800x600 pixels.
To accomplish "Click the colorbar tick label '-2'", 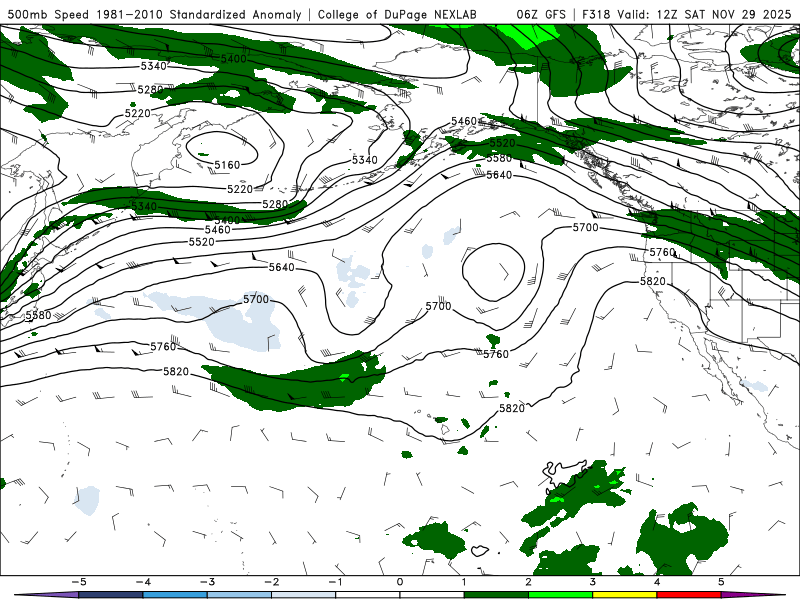I will [271, 582].
